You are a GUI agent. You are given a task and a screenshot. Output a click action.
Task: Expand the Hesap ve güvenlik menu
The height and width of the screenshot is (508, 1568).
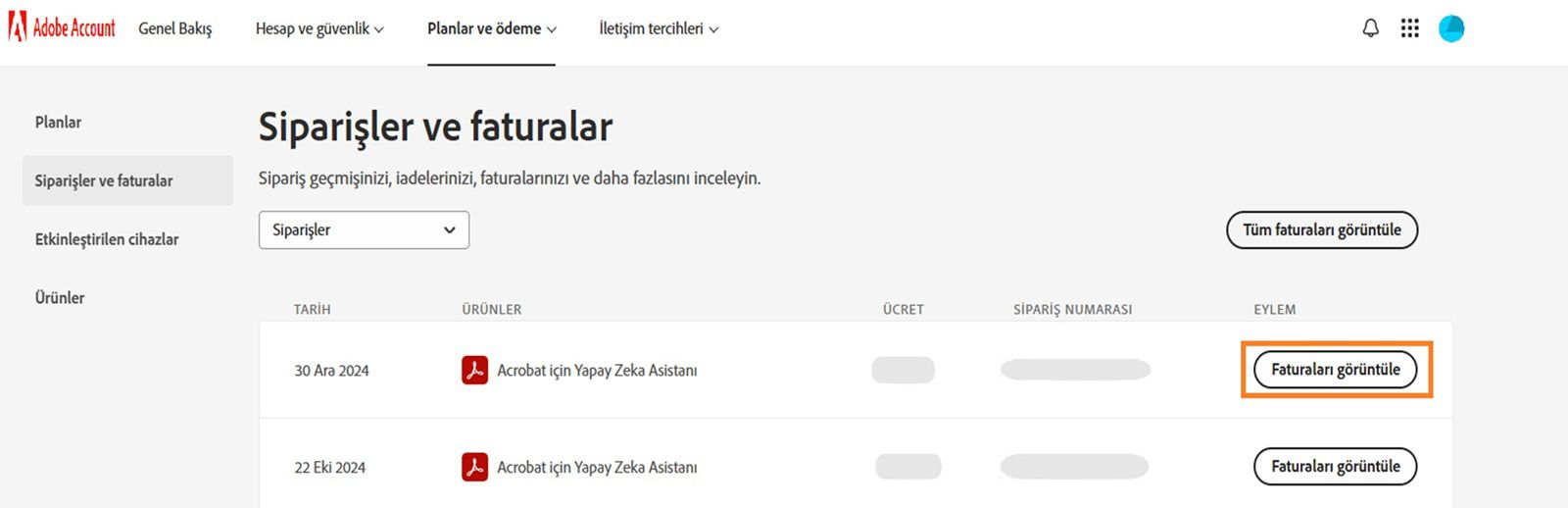319,29
